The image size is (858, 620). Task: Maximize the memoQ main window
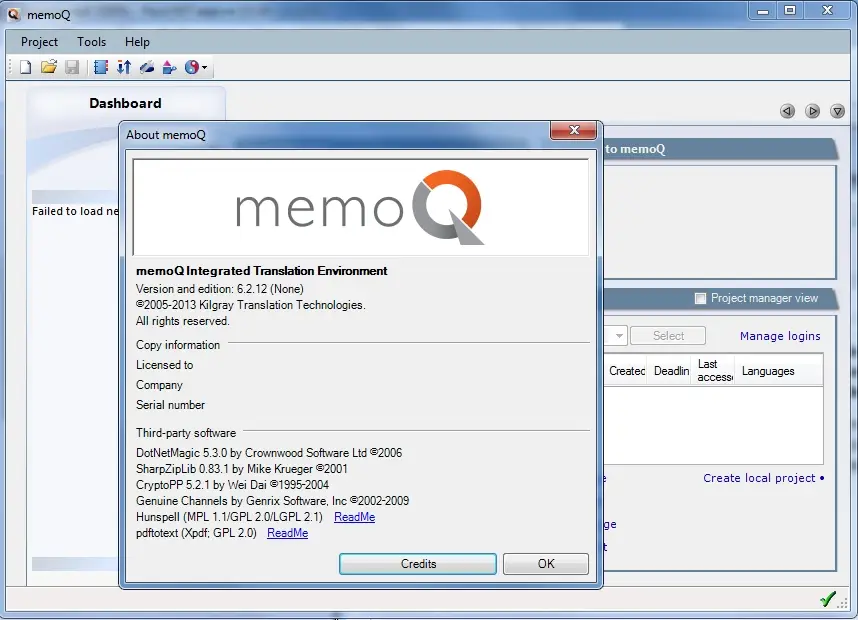790,10
